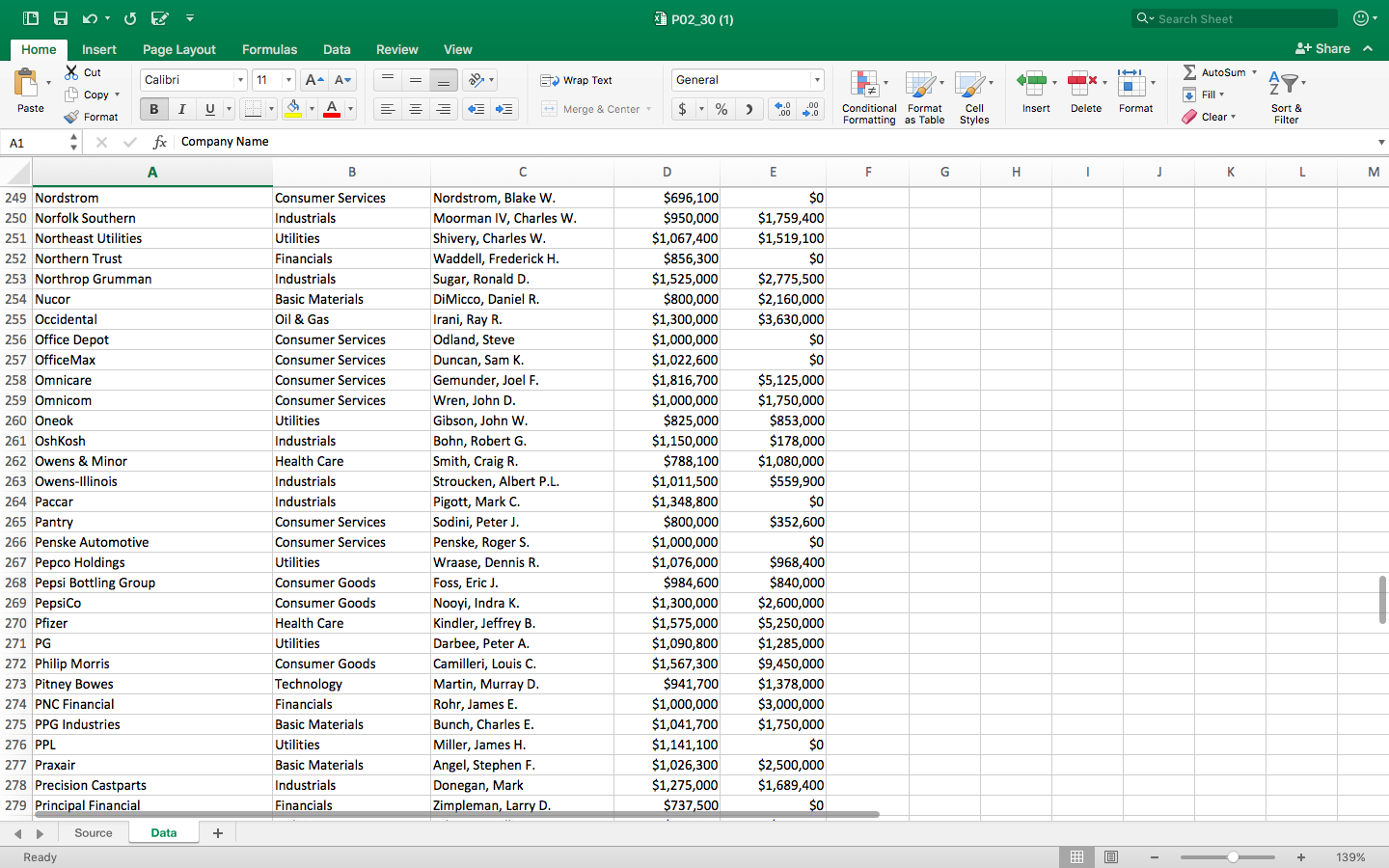
Task: Open Conditional Formatting options
Action: click(x=869, y=97)
